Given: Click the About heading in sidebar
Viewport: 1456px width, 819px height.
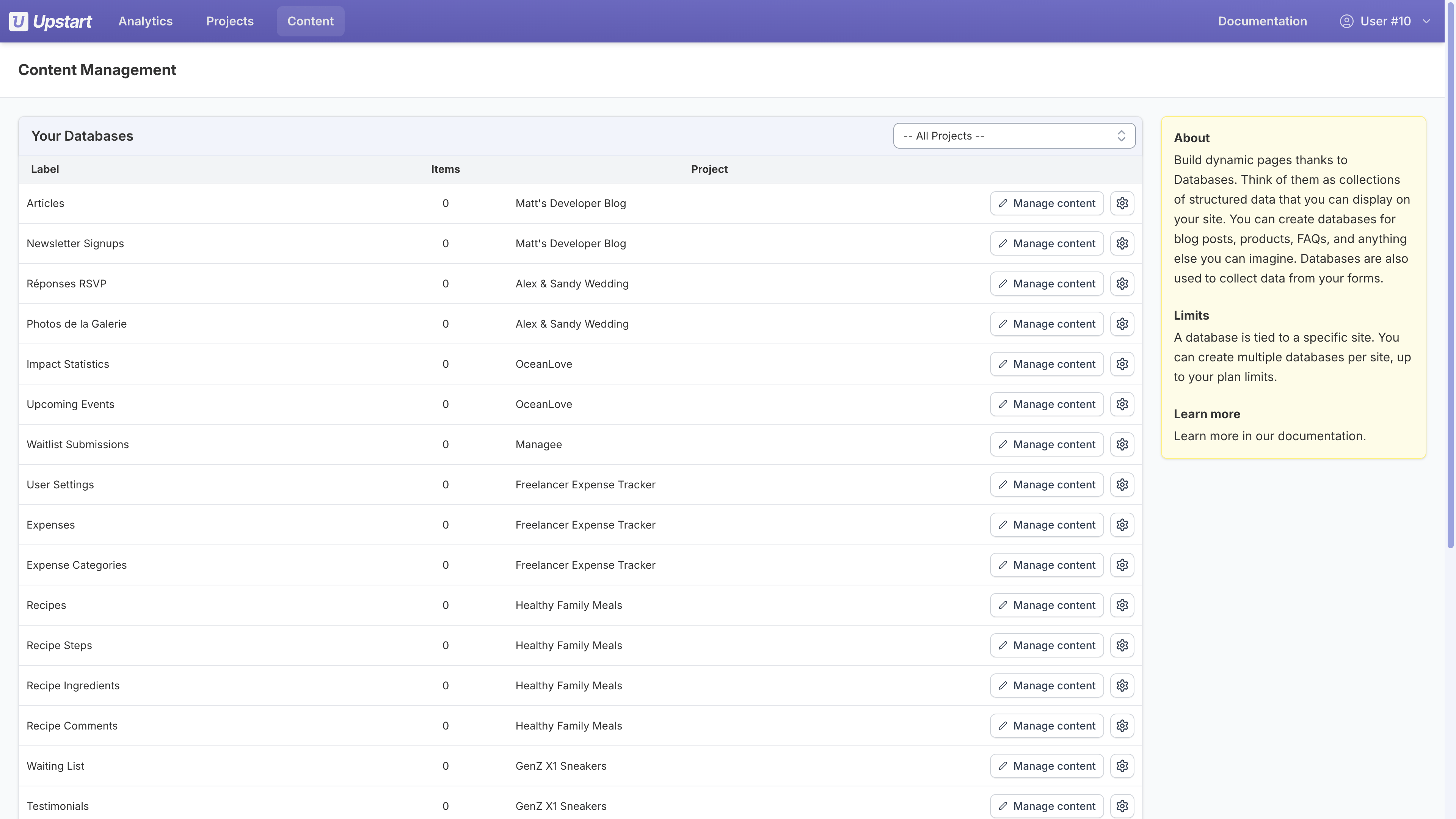Looking at the screenshot, I should point(1191,138).
